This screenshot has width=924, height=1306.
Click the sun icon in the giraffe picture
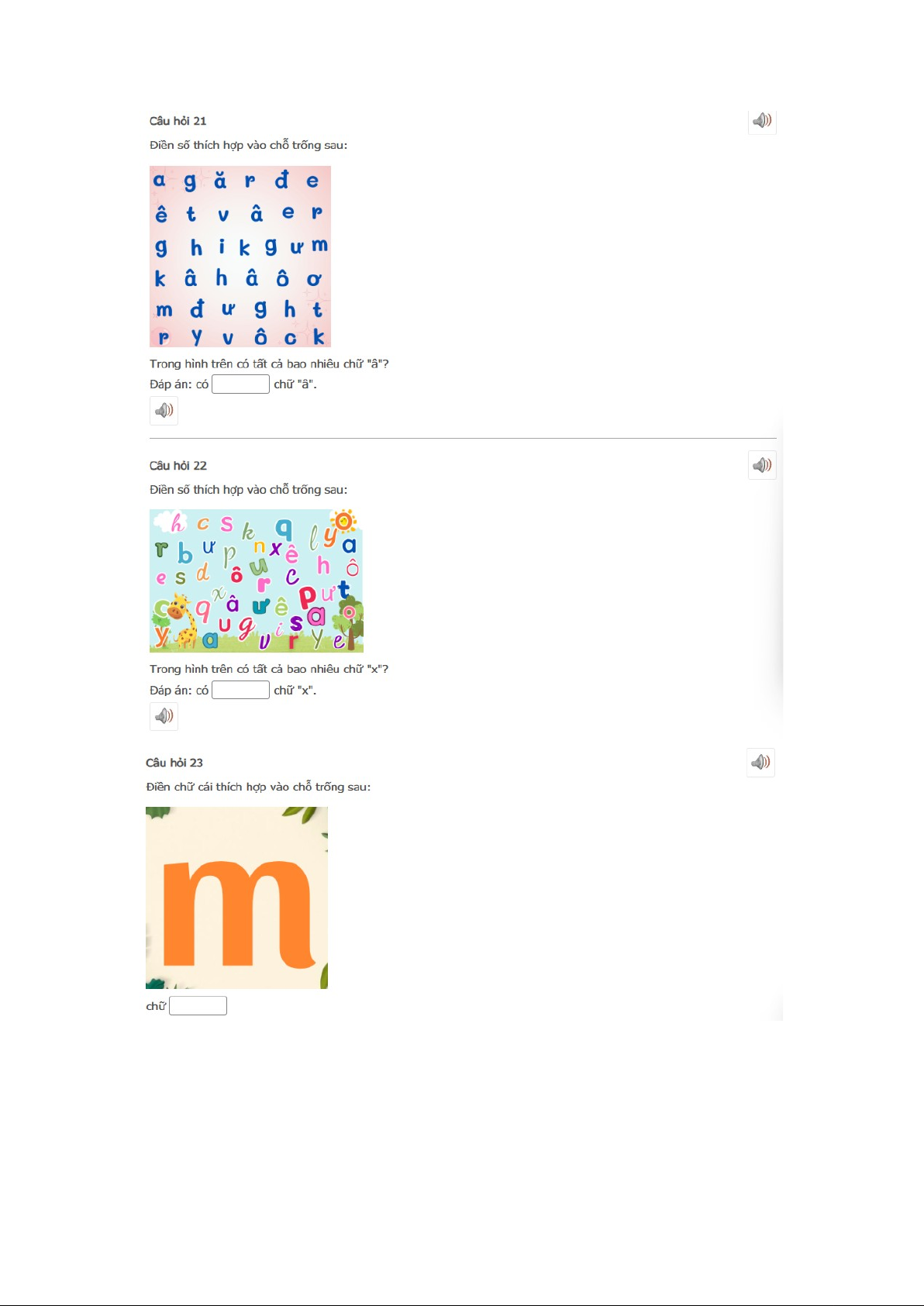343,522
